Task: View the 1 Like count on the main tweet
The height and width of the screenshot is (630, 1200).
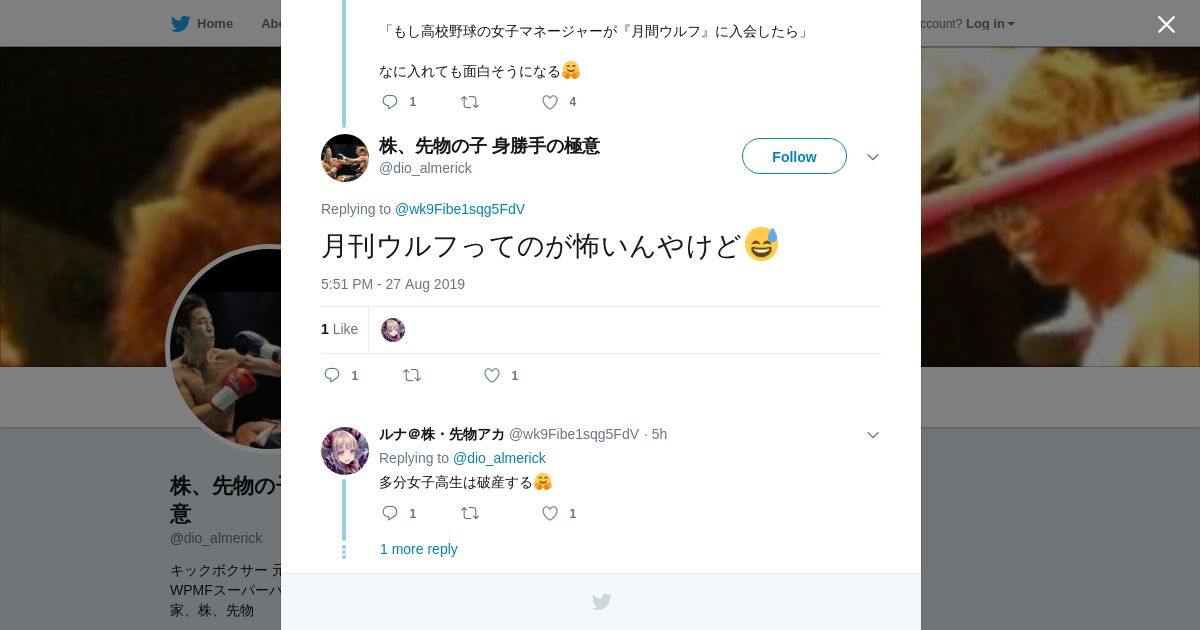Action: [339, 329]
